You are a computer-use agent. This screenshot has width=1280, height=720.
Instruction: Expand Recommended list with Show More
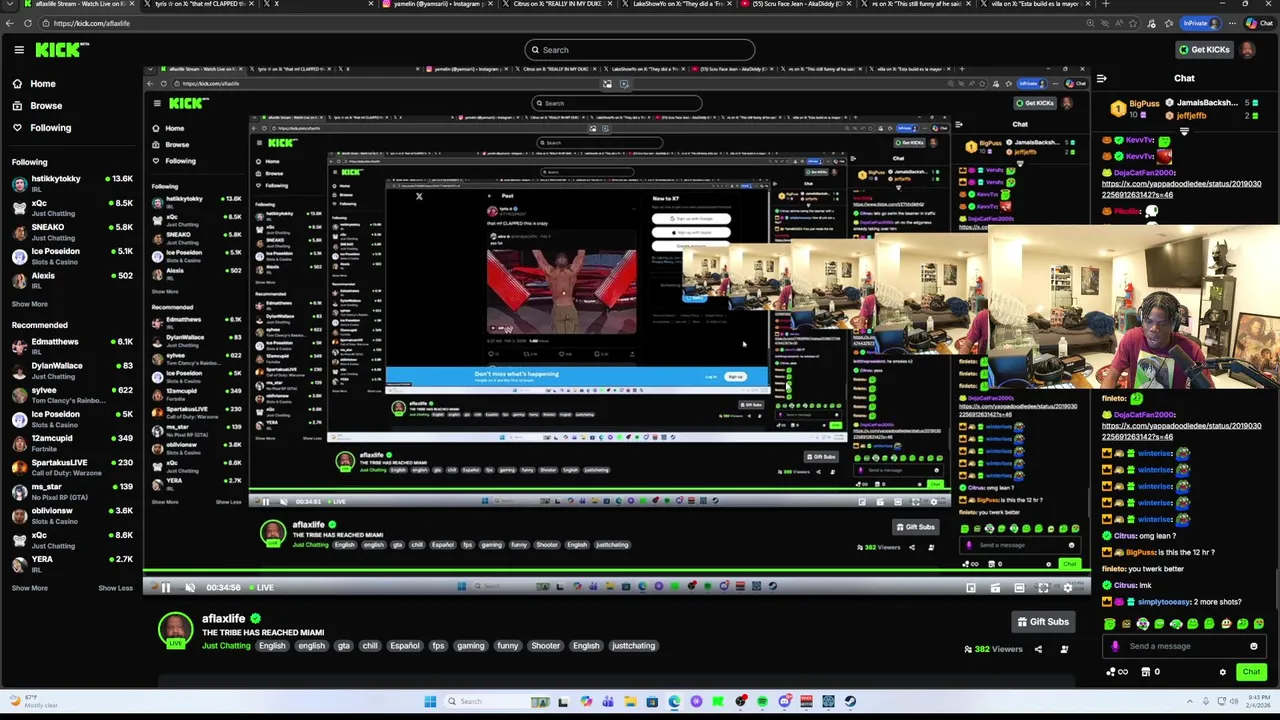click(x=29, y=588)
